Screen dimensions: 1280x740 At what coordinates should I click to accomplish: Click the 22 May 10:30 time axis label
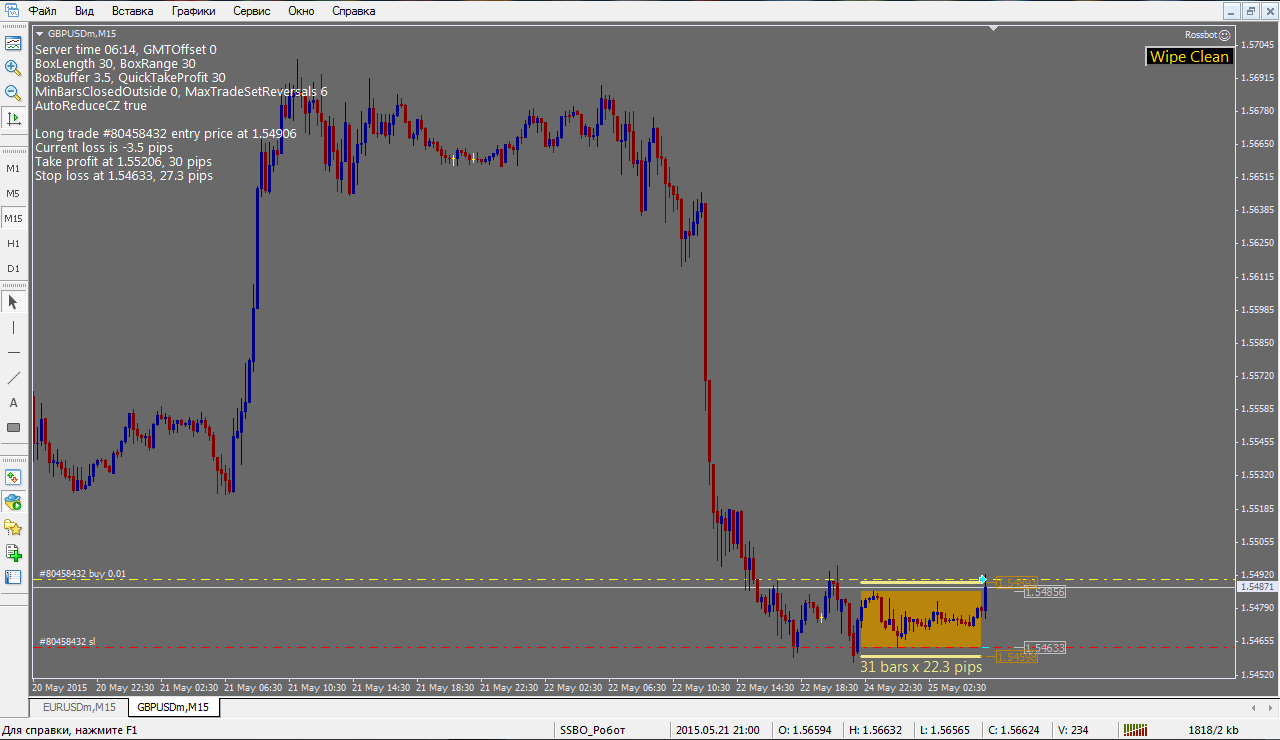(x=703, y=687)
